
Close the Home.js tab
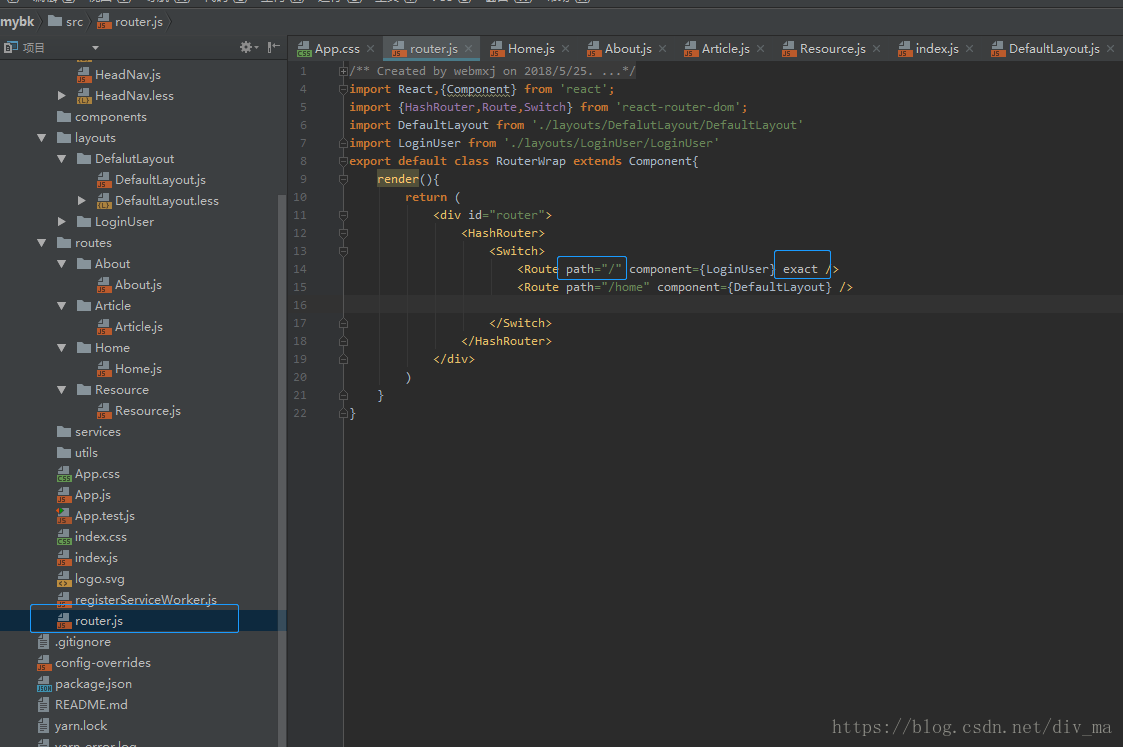tap(565, 49)
